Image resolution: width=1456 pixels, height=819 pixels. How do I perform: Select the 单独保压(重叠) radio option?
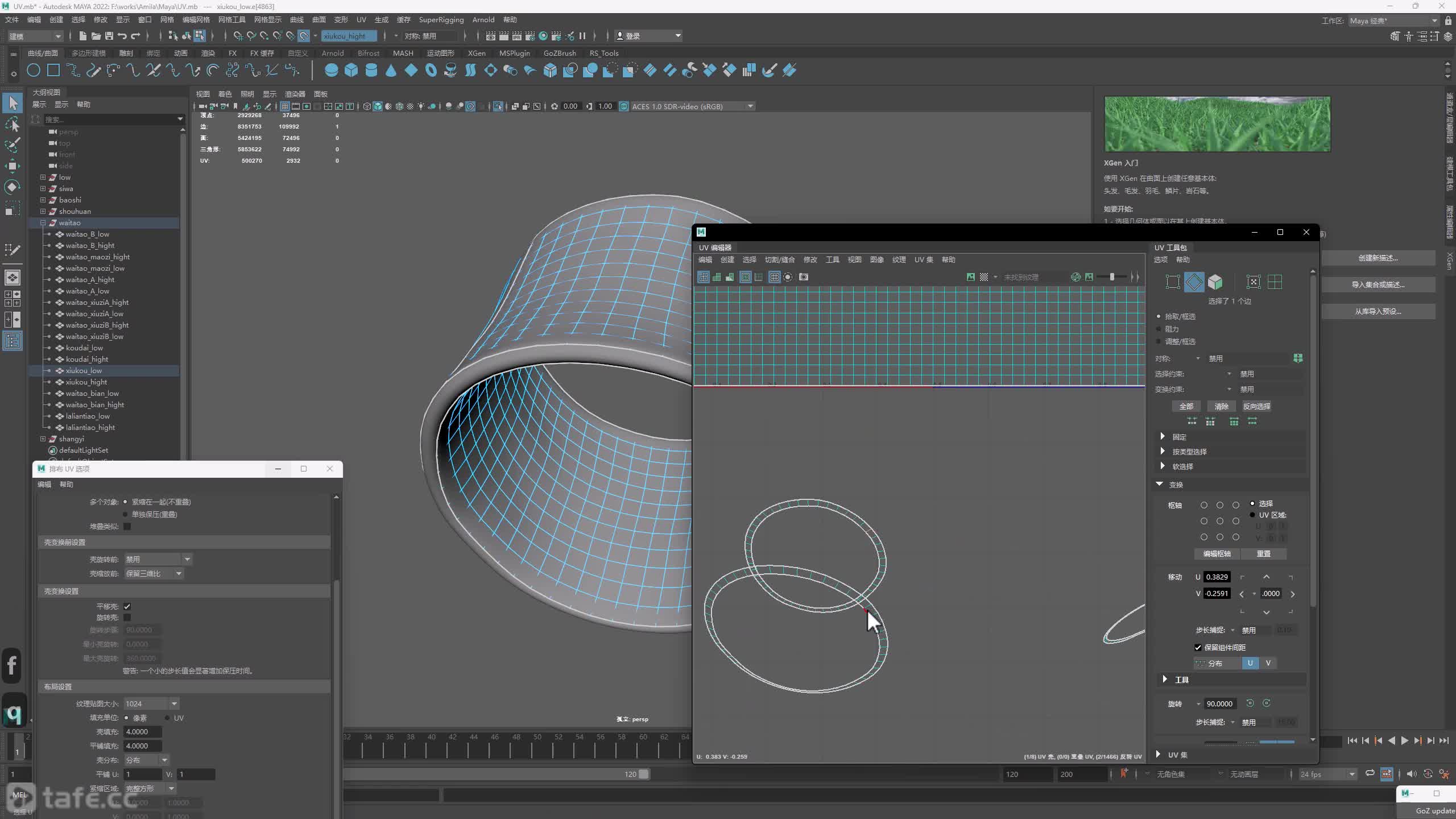[x=125, y=515]
